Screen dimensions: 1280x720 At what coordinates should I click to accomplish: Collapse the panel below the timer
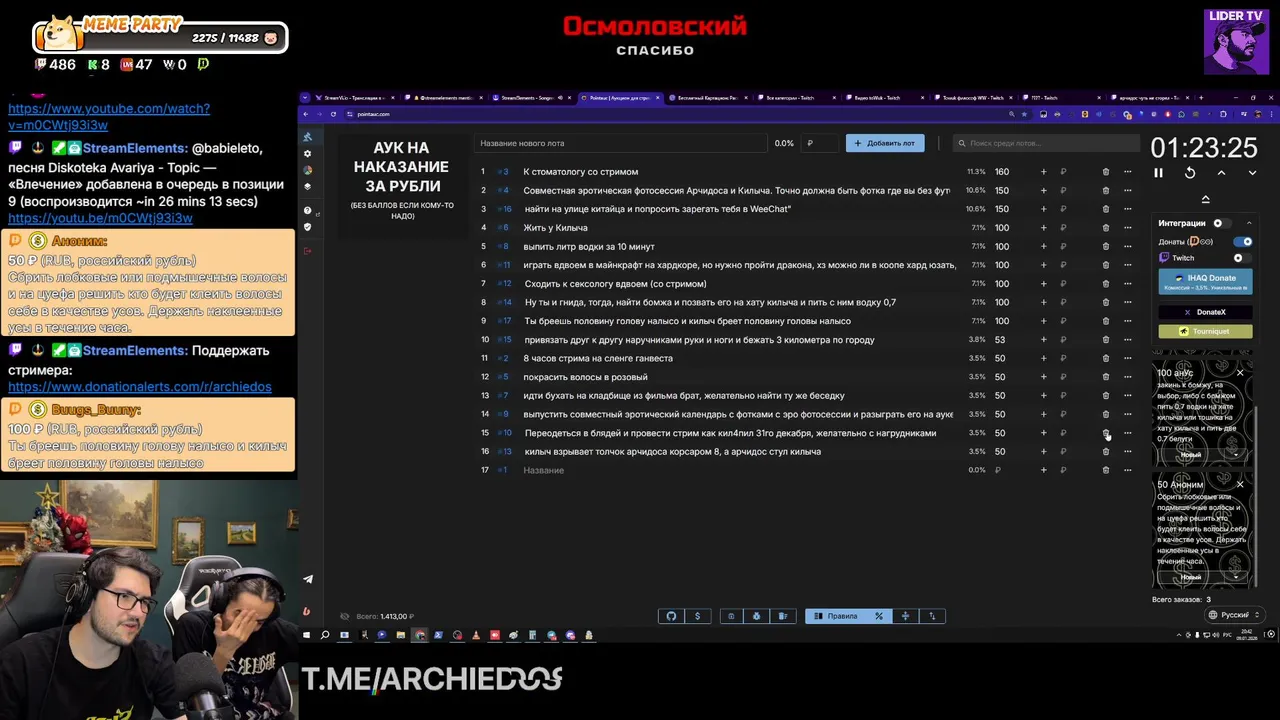[x=1205, y=199]
